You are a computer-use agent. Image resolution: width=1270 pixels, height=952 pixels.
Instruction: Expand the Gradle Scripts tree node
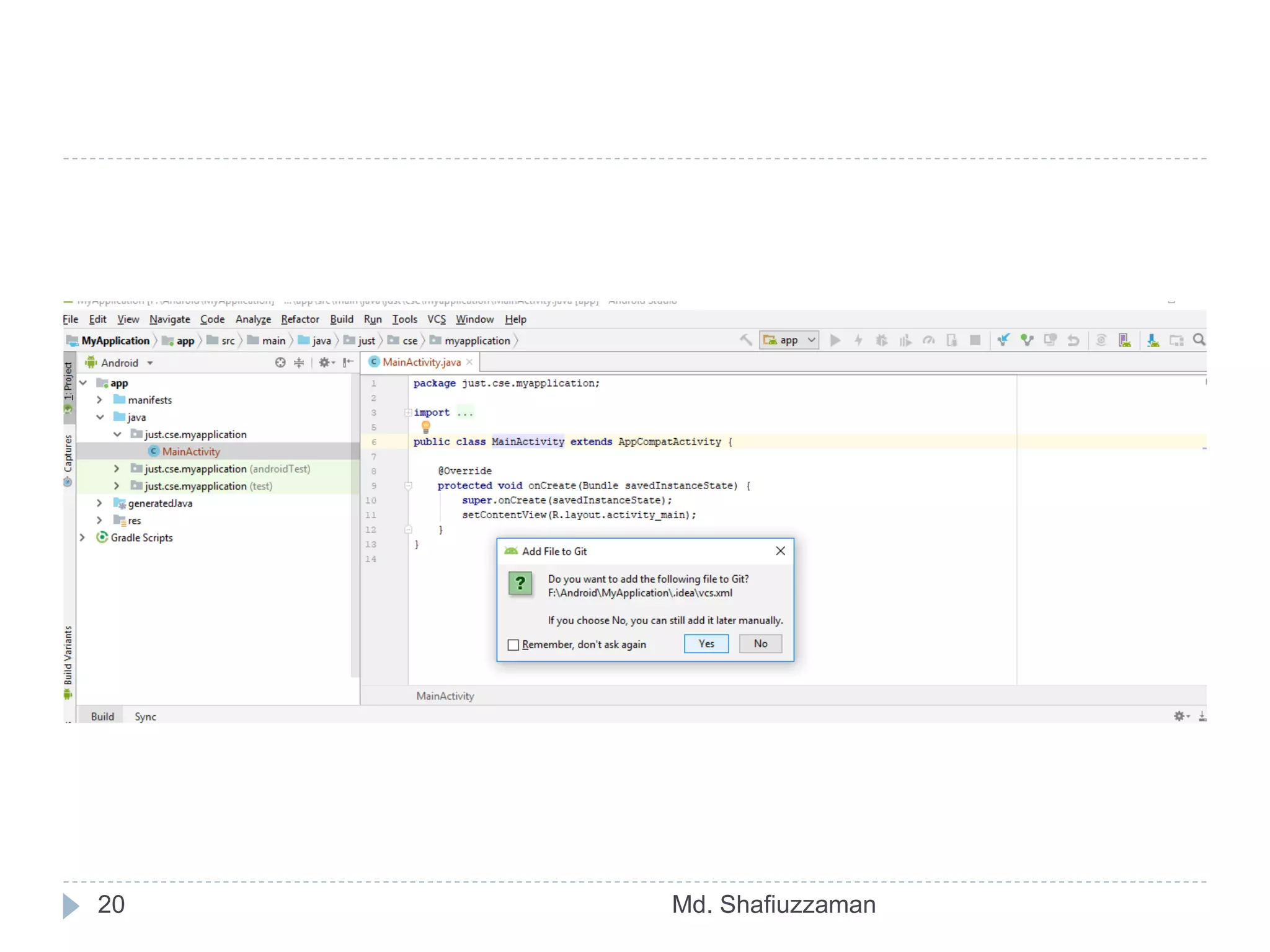pos(82,537)
